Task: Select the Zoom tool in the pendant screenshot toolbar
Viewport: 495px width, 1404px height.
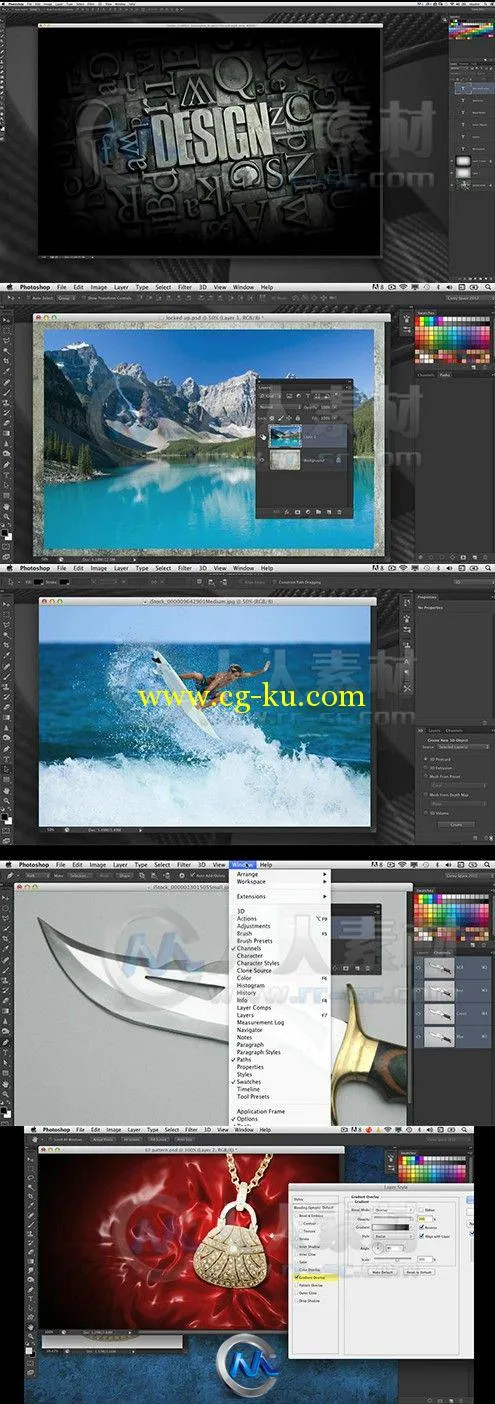Action: (31, 1336)
